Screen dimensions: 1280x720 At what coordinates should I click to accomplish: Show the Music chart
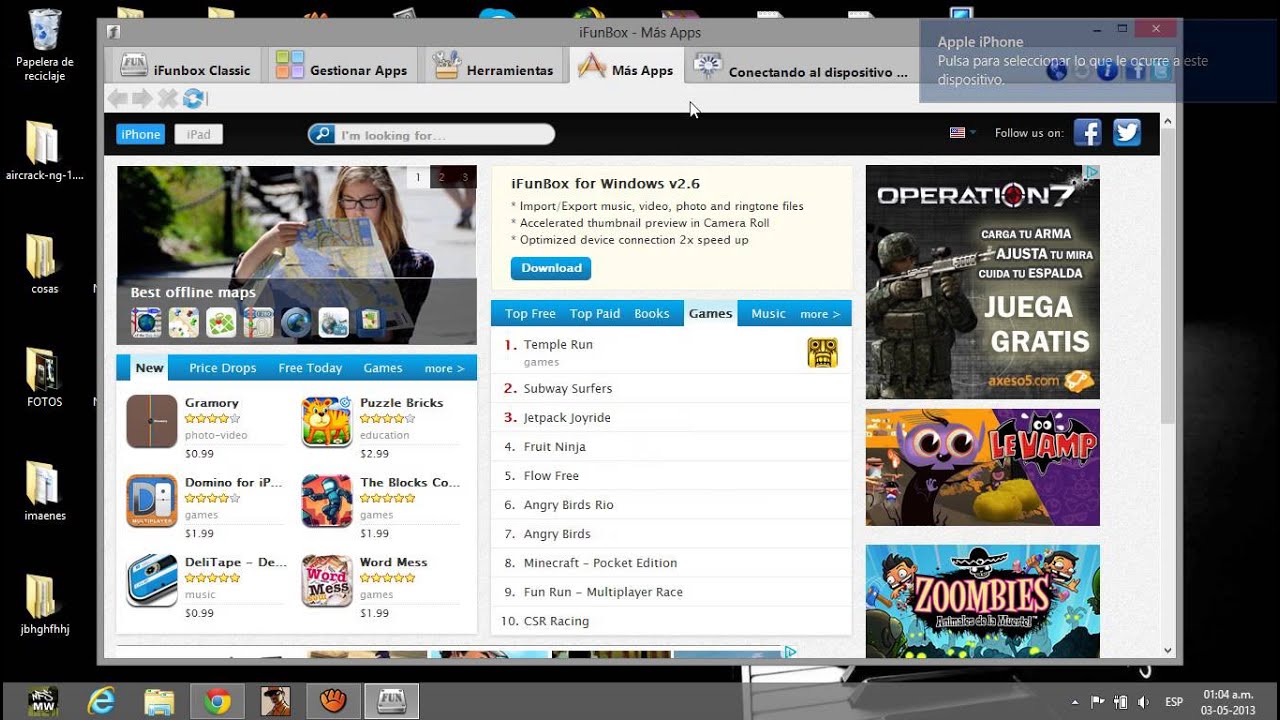click(x=768, y=313)
